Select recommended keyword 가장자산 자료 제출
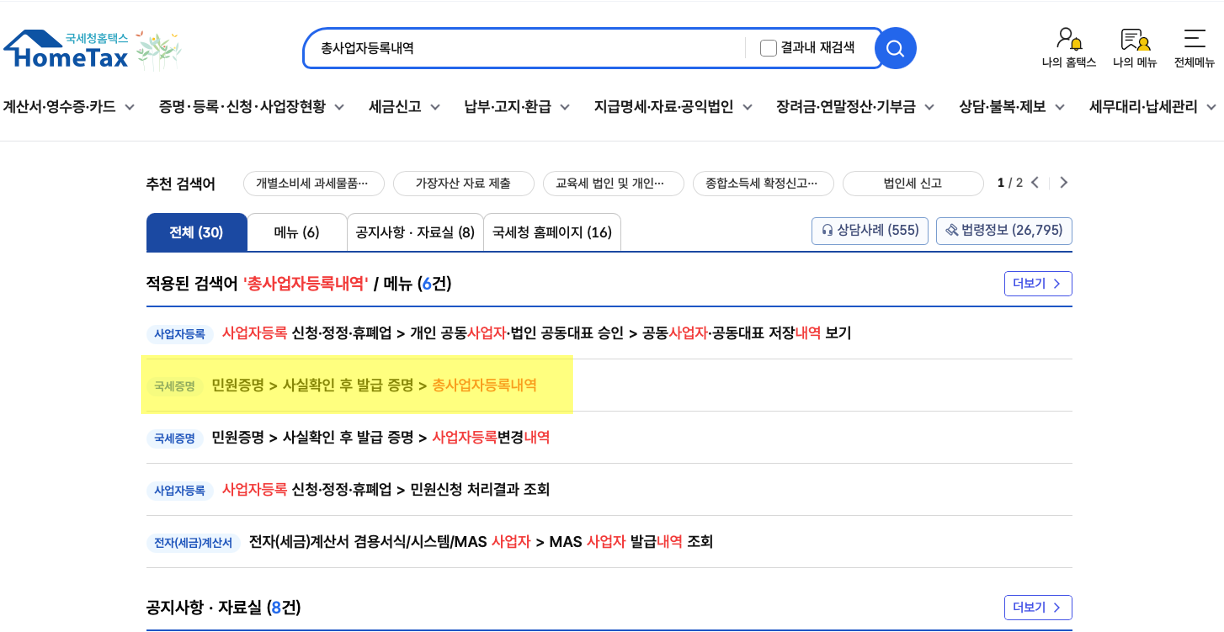This screenshot has width=1224, height=632. 463,183
